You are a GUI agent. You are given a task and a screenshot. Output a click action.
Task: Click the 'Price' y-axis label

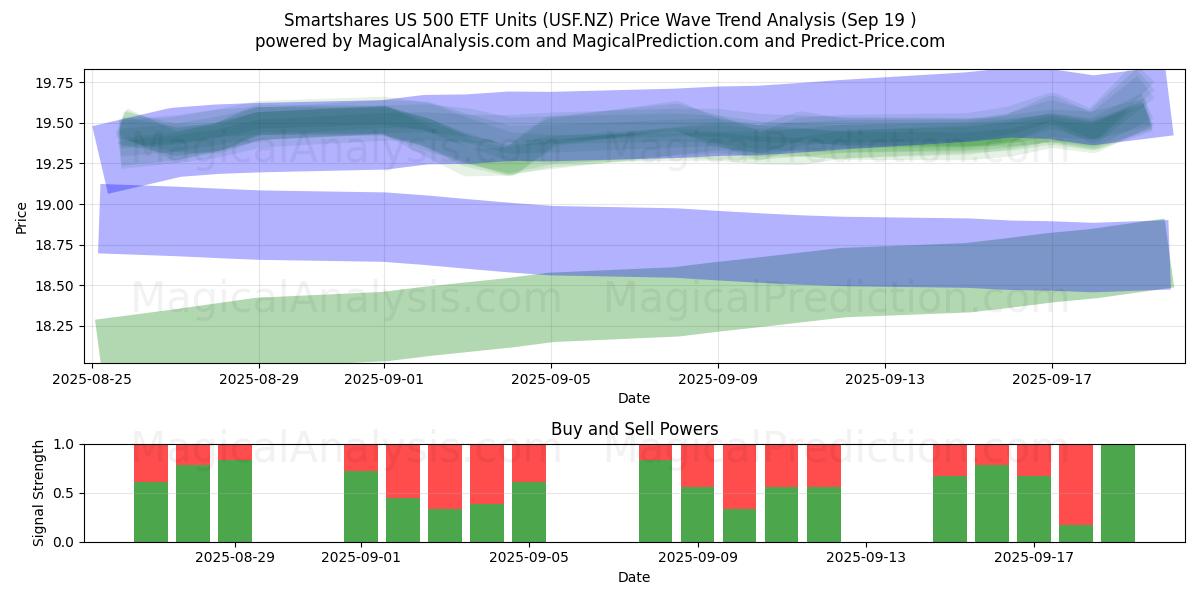22,216
